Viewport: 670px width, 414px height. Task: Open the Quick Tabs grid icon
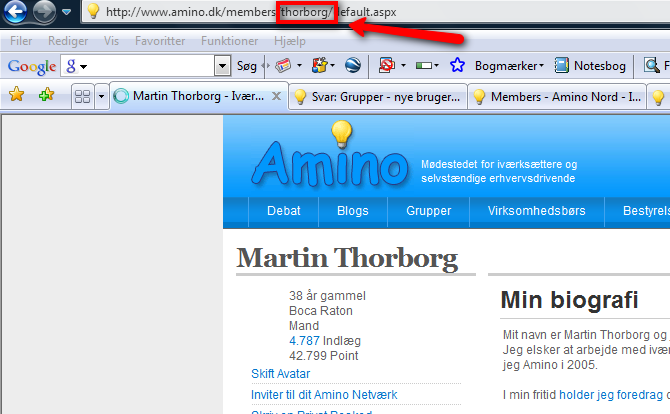(82, 97)
